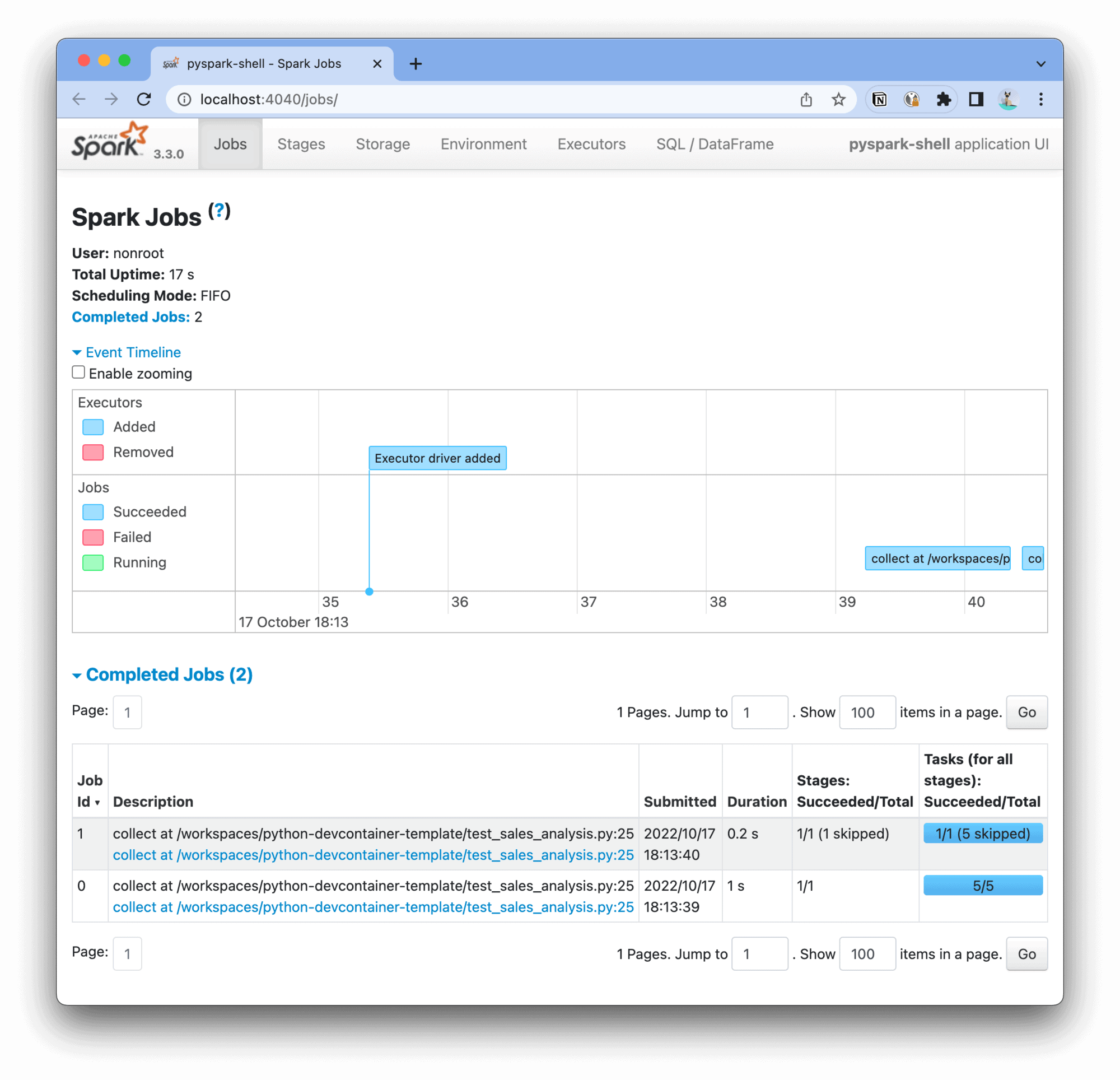Toggle the Enable zooming checkbox

coord(79,373)
